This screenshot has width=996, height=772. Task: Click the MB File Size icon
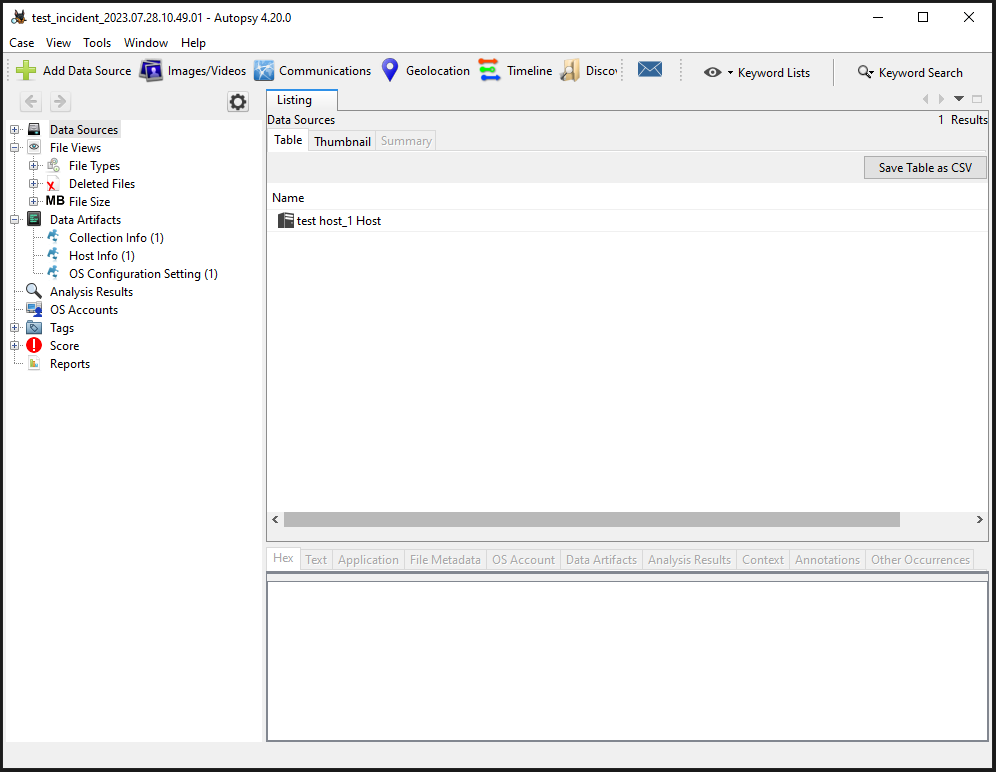point(55,201)
